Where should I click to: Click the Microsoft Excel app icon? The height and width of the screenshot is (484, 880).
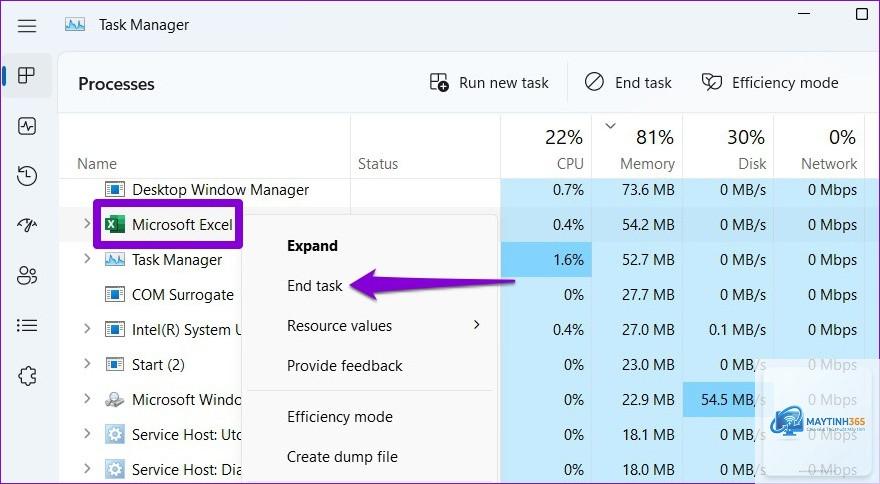(x=115, y=225)
